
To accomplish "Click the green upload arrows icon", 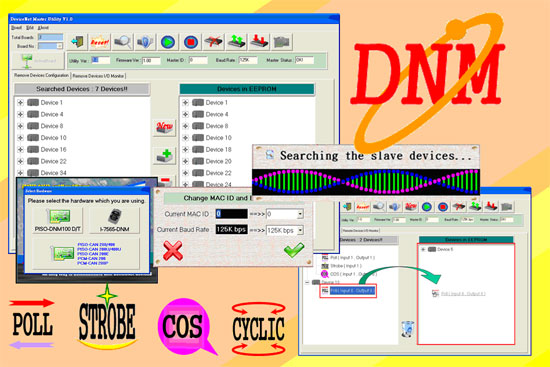I will click(x=237, y=42).
